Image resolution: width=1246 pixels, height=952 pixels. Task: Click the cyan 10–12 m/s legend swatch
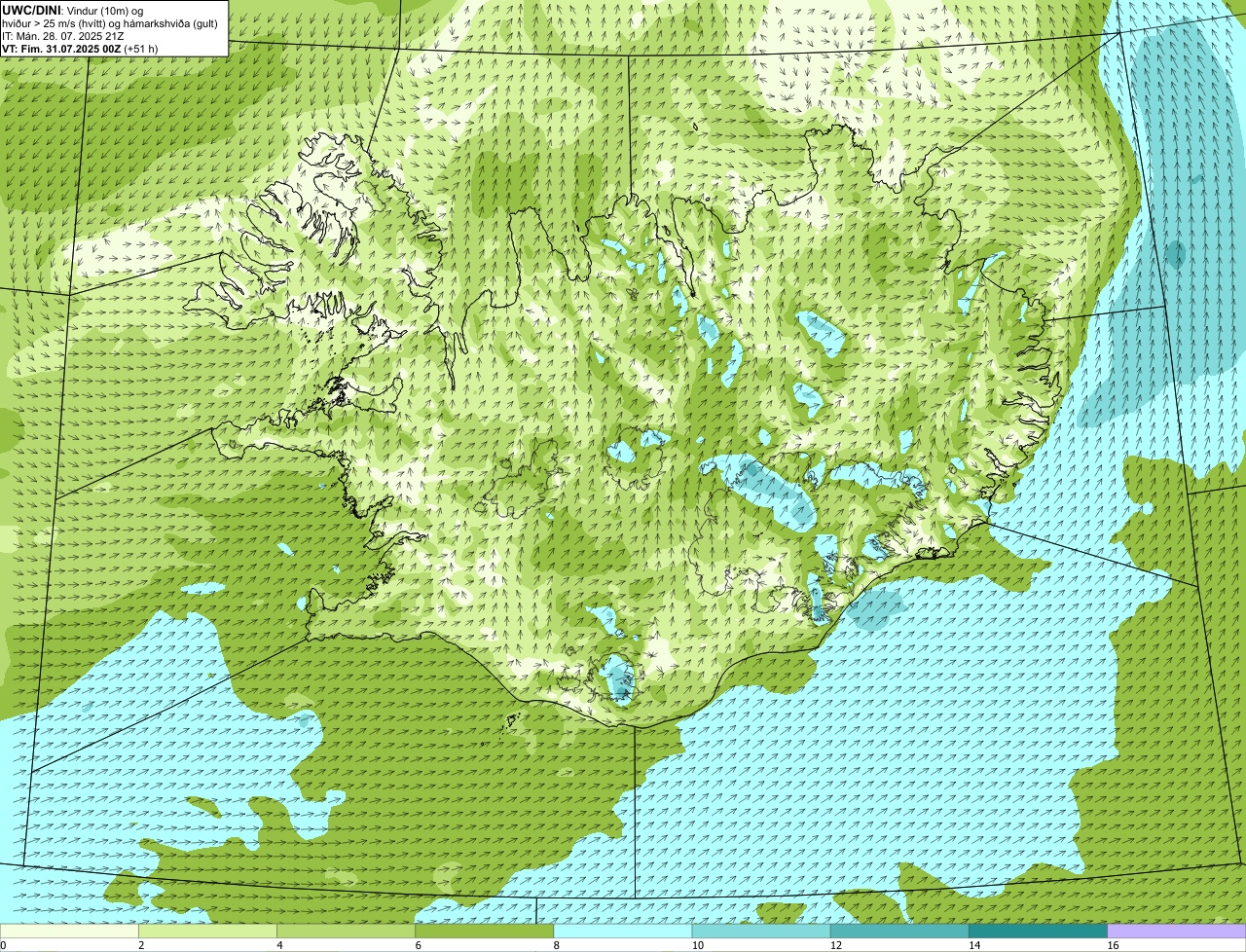click(x=761, y=931)
